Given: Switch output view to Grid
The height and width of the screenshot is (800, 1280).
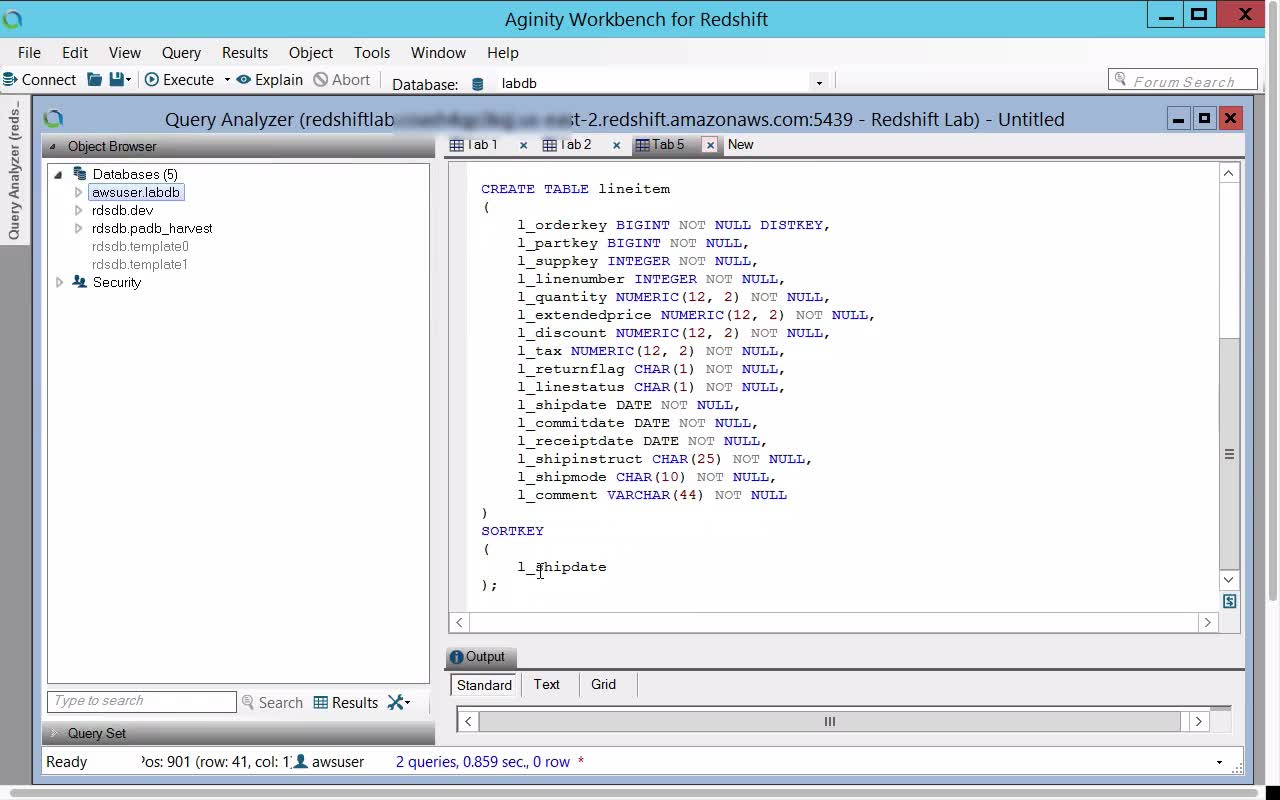Looking at the screenshot, I should point(603,684).
